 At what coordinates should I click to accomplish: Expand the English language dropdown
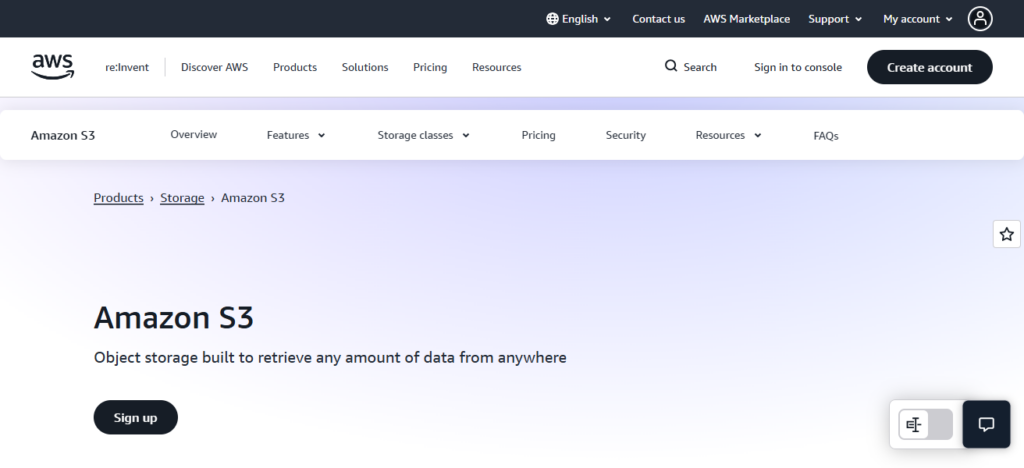(x=579, y=19)
